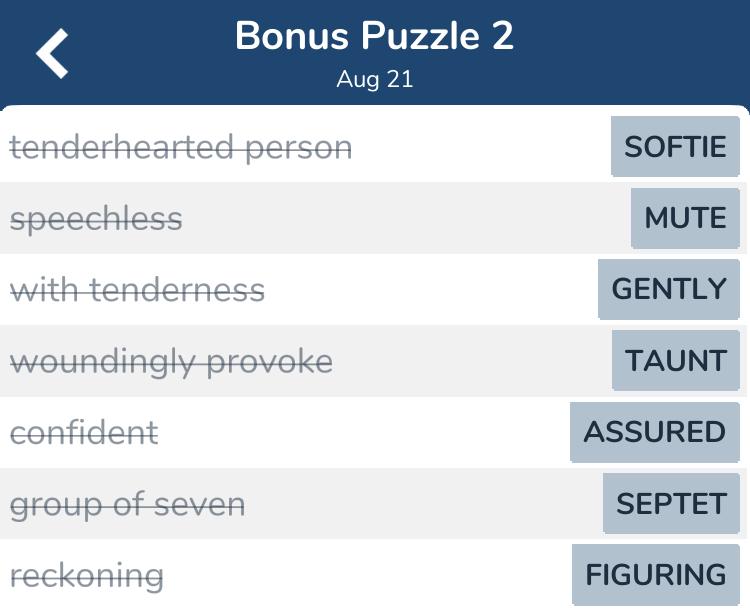
Task: Select the GENTLY answer tile
Action: 669,289
